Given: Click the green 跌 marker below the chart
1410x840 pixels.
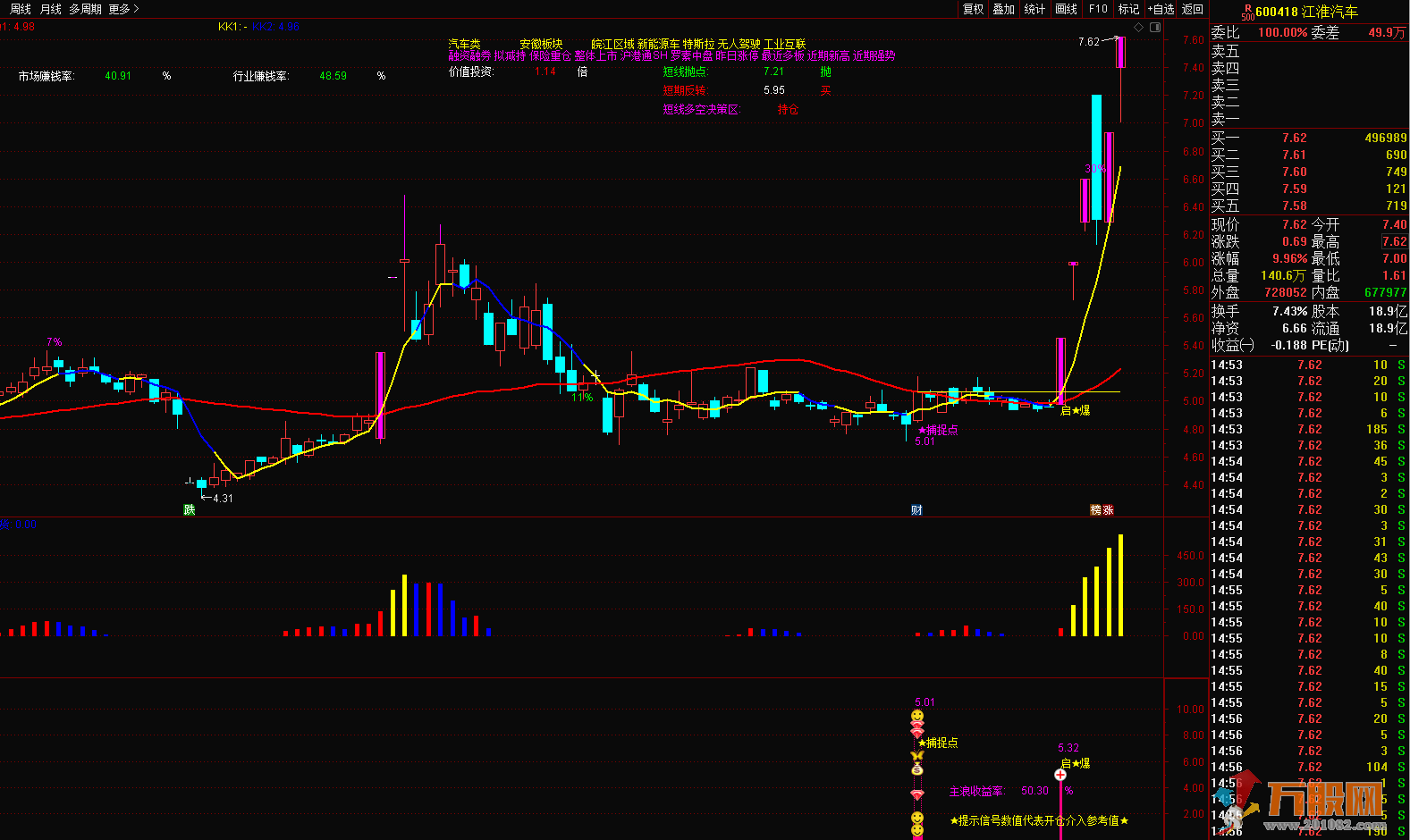Looking at the screenshot, I should (190, 510).
